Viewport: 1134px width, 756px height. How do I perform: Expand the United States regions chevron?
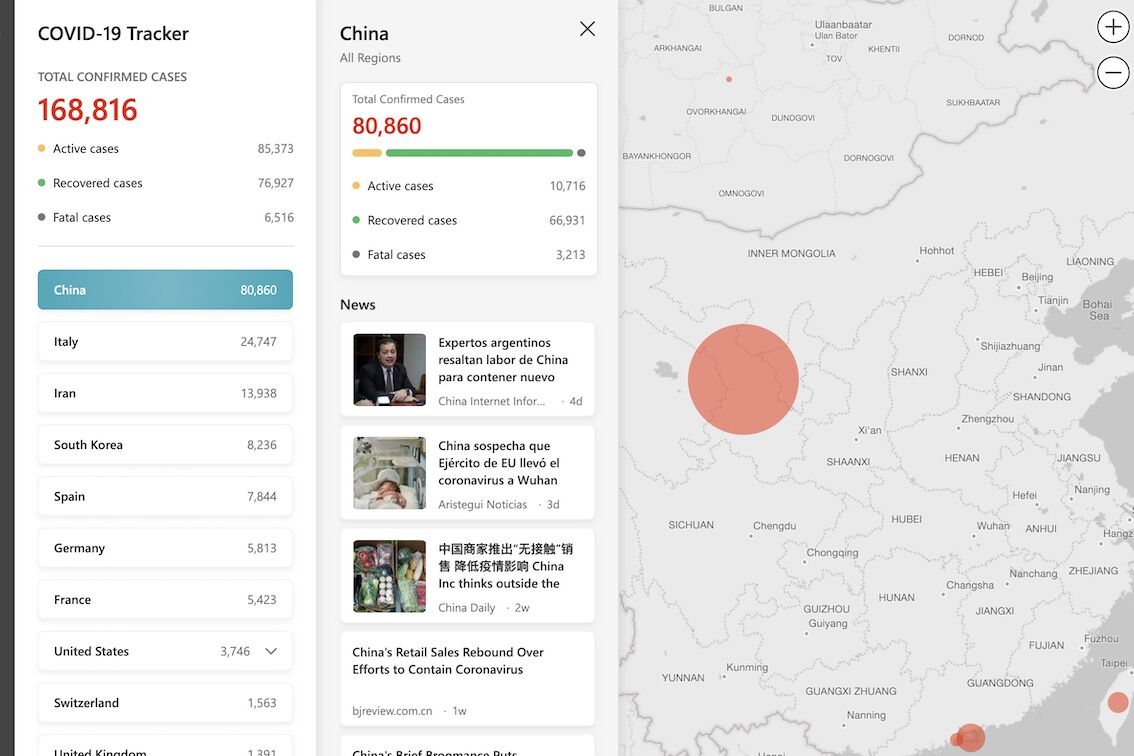pyautogui.click(x=271, y=651)
